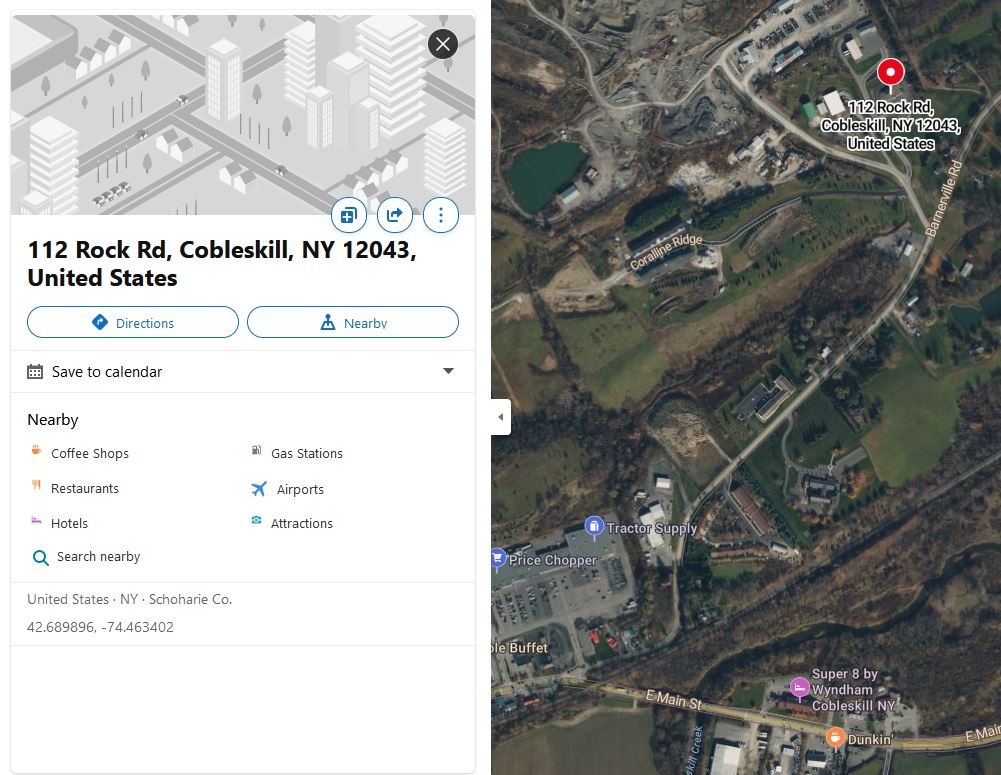This screenshot has width=1001, height=775.
Task: Open the more options three-dot menu
Action: pyautogui.click(x=441, y=215)
